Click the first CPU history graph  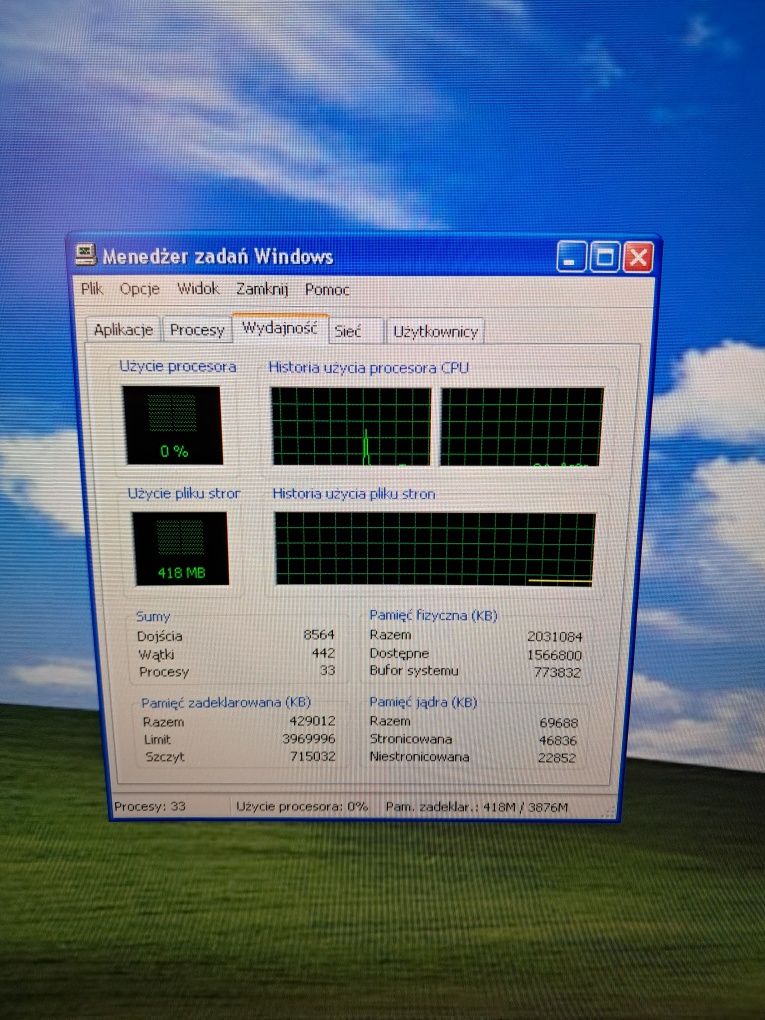[351, 427]
